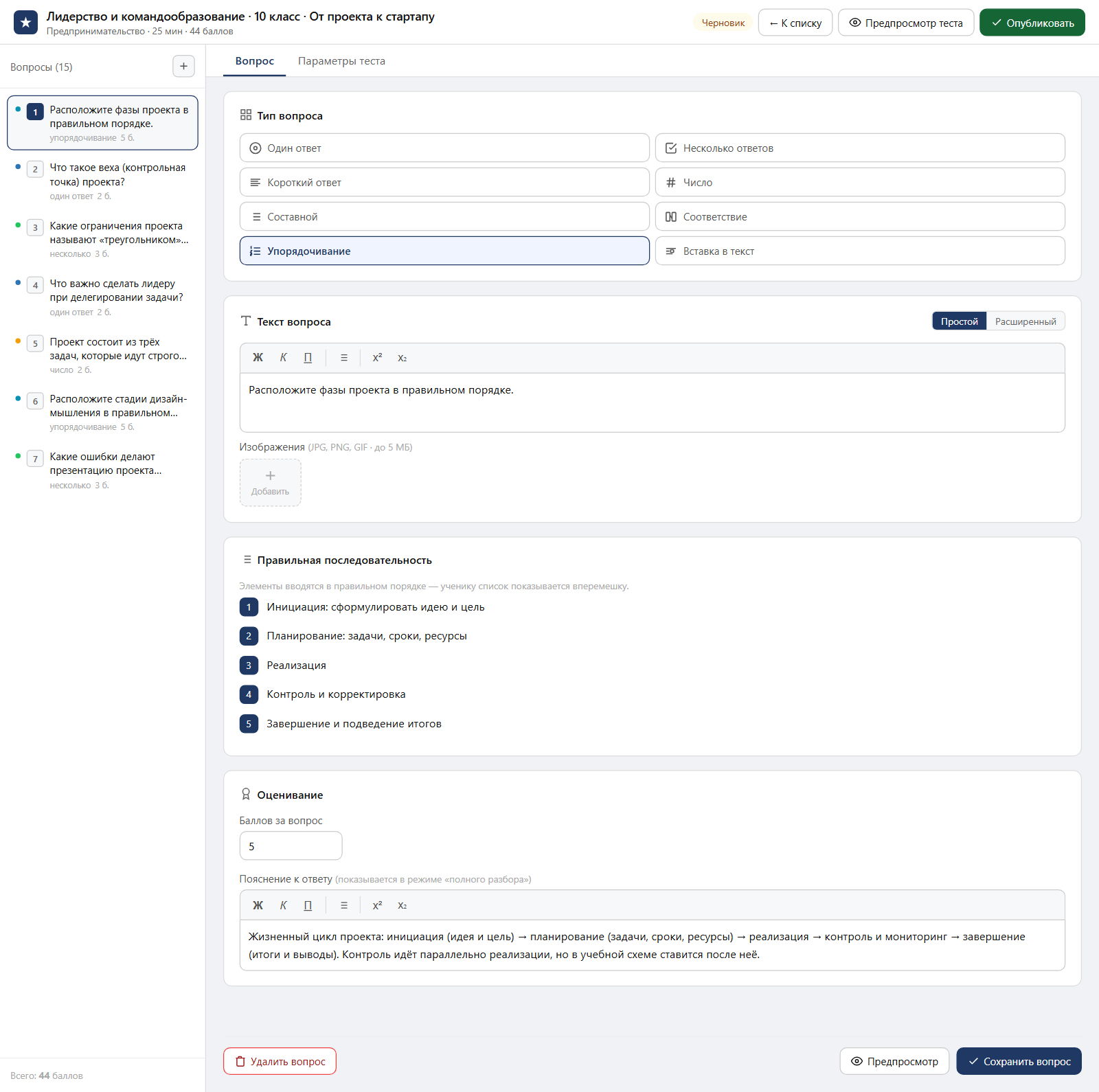Apply italic in the question text toolbar
Screen dimensions: 1099x1092
point(283,358)
